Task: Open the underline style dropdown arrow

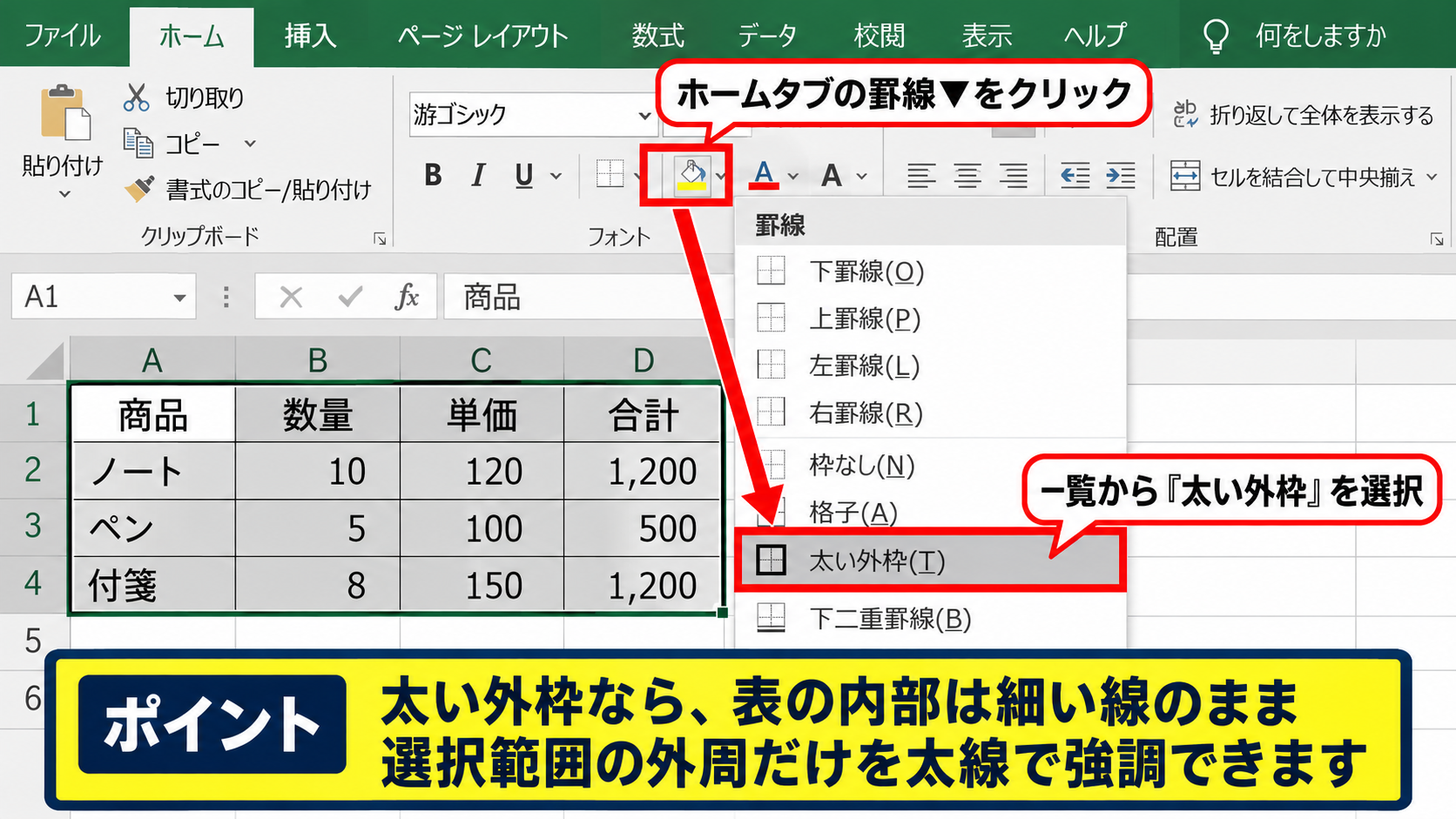Action: 556,177
